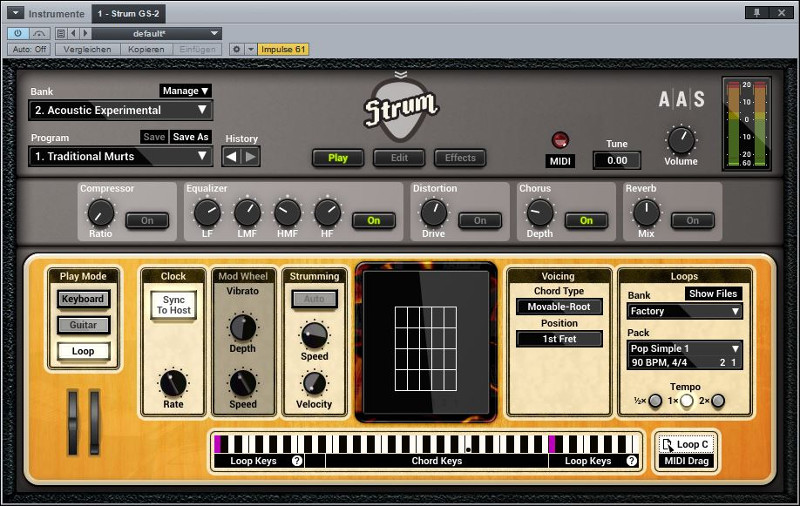The width and height of the screenshot is (800, 506).
Task: Click the red MIDI indicator LED
Action: point(560,140)
